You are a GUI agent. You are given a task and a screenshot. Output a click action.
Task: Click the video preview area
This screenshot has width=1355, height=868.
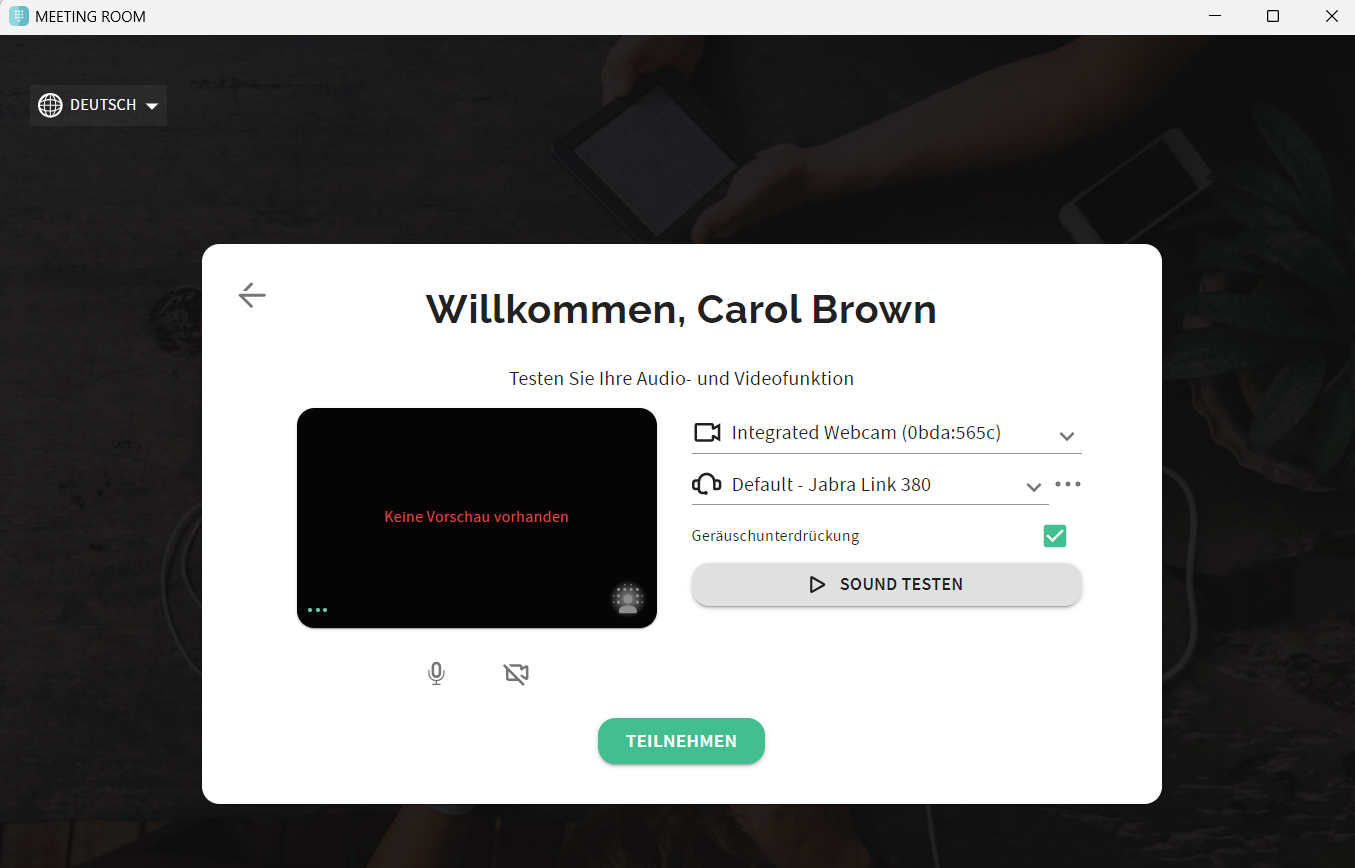477,518
